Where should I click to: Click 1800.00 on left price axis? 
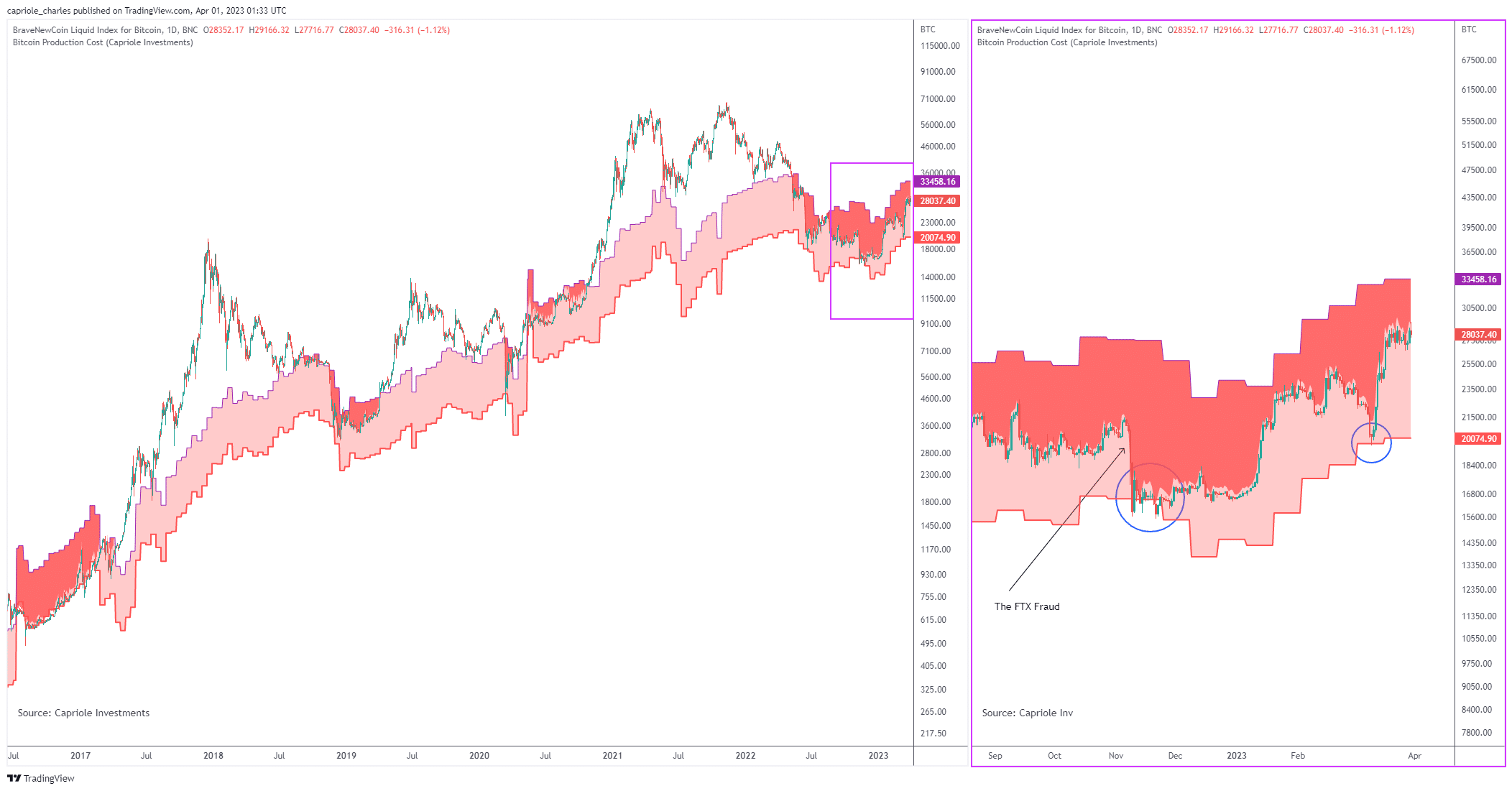coord(936,502)
